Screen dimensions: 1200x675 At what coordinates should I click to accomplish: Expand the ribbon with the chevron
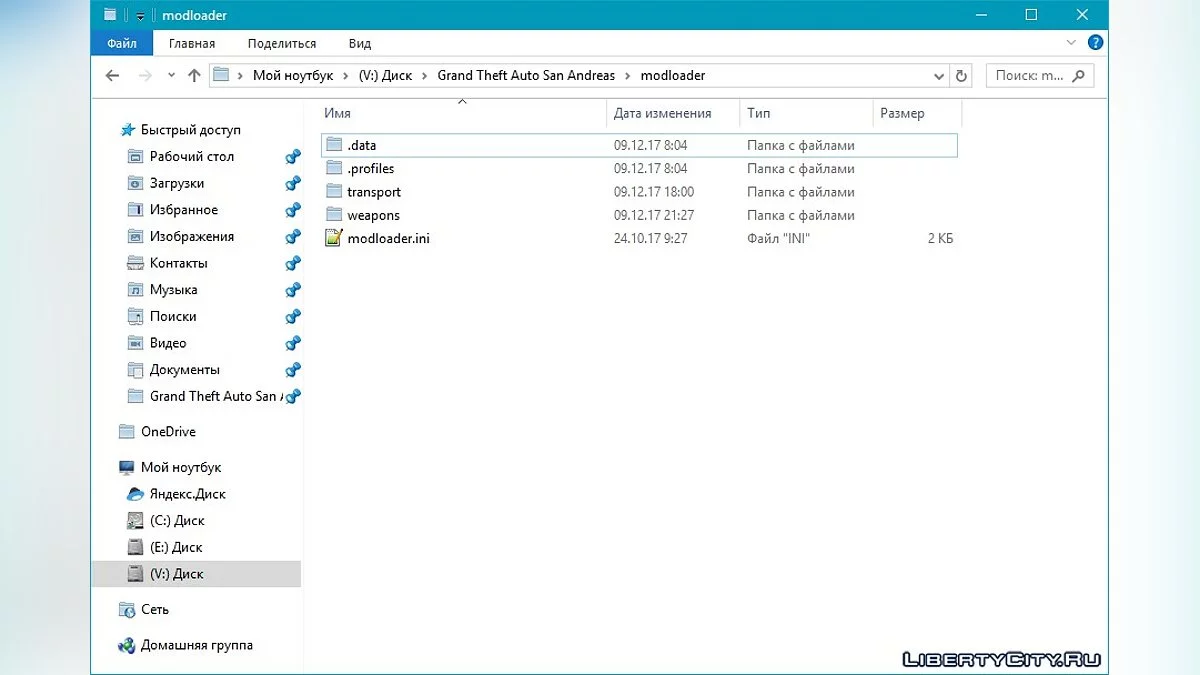tap(1072, 43)
